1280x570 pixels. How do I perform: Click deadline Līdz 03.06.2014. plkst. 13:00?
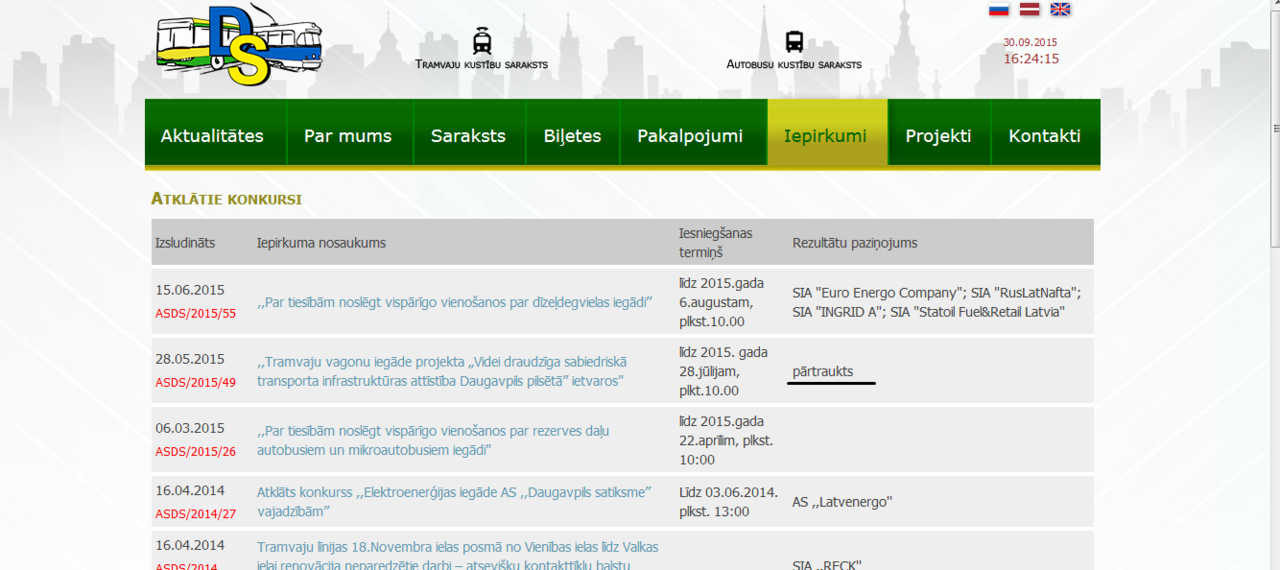click(728, 502)
